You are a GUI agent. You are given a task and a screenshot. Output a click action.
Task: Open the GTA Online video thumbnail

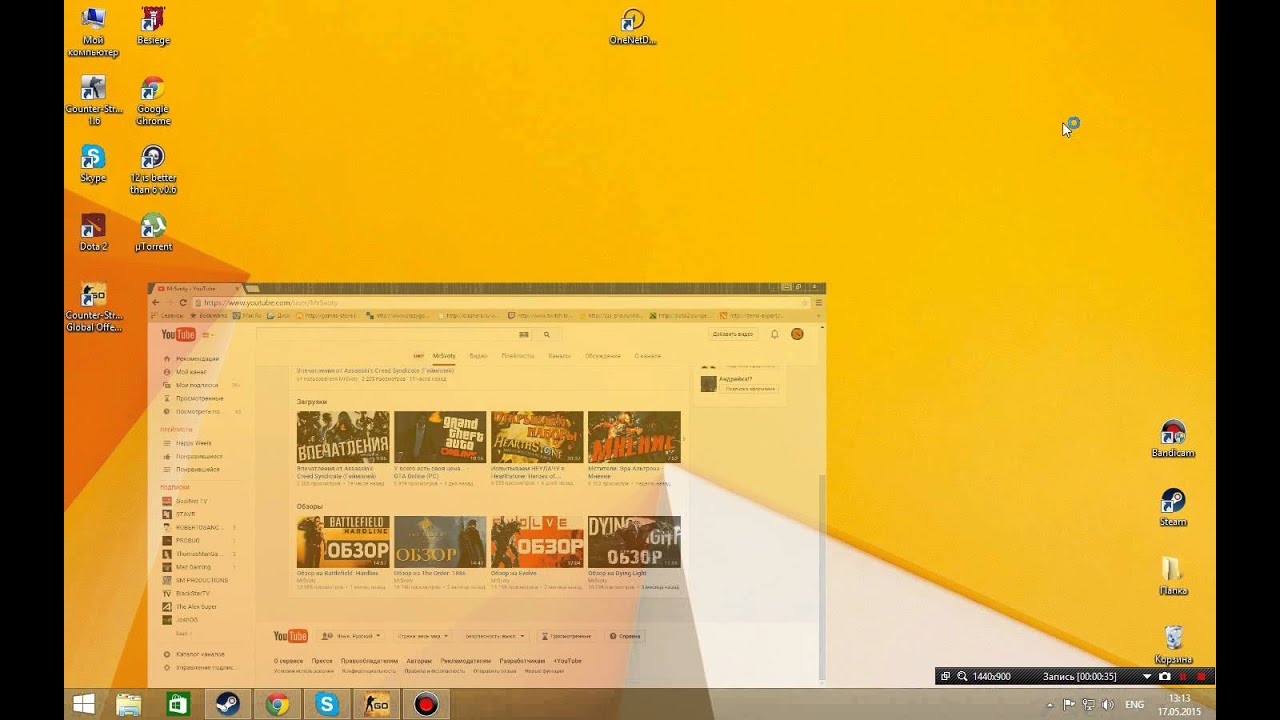[x=440, y=437]
